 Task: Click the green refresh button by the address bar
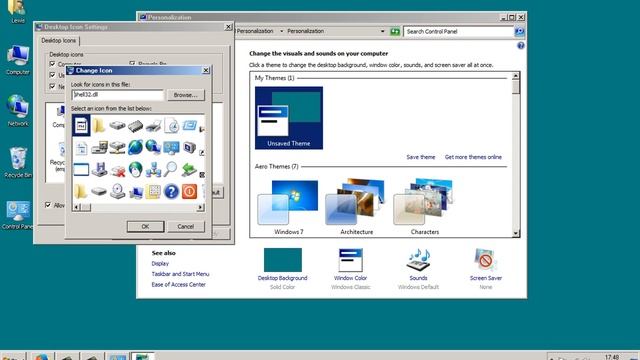(395, 31)
